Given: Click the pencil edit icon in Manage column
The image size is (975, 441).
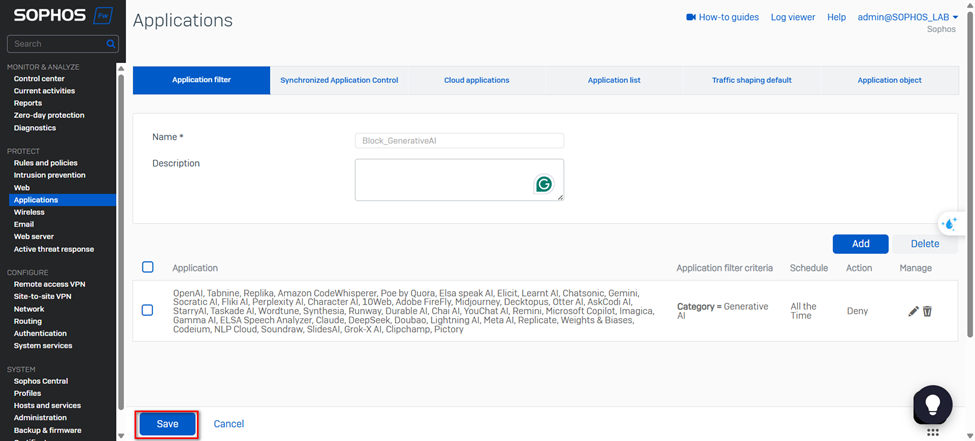Looking at the screenshot, I should tap(913, 311).
